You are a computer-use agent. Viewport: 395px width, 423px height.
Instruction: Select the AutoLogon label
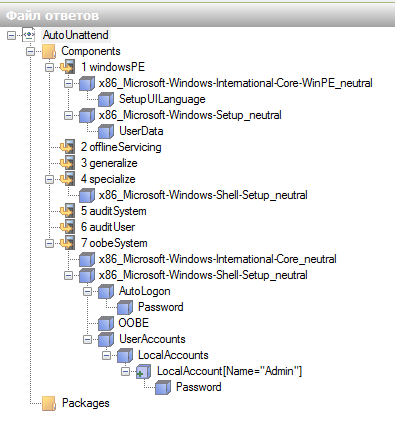(145, 291)
